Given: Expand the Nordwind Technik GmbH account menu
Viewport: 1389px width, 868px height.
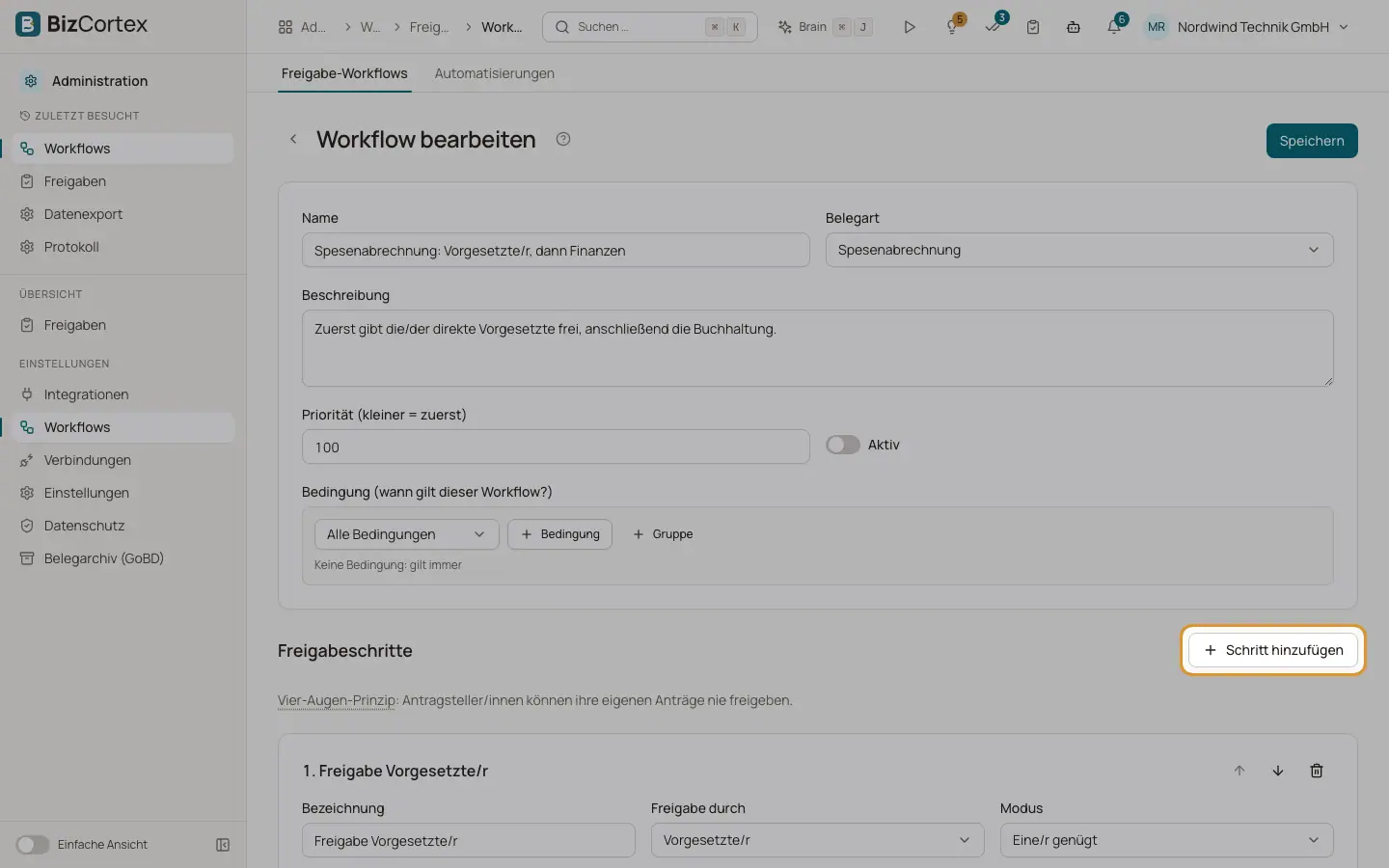Looking at the screenshot, I should point(1247,27).
